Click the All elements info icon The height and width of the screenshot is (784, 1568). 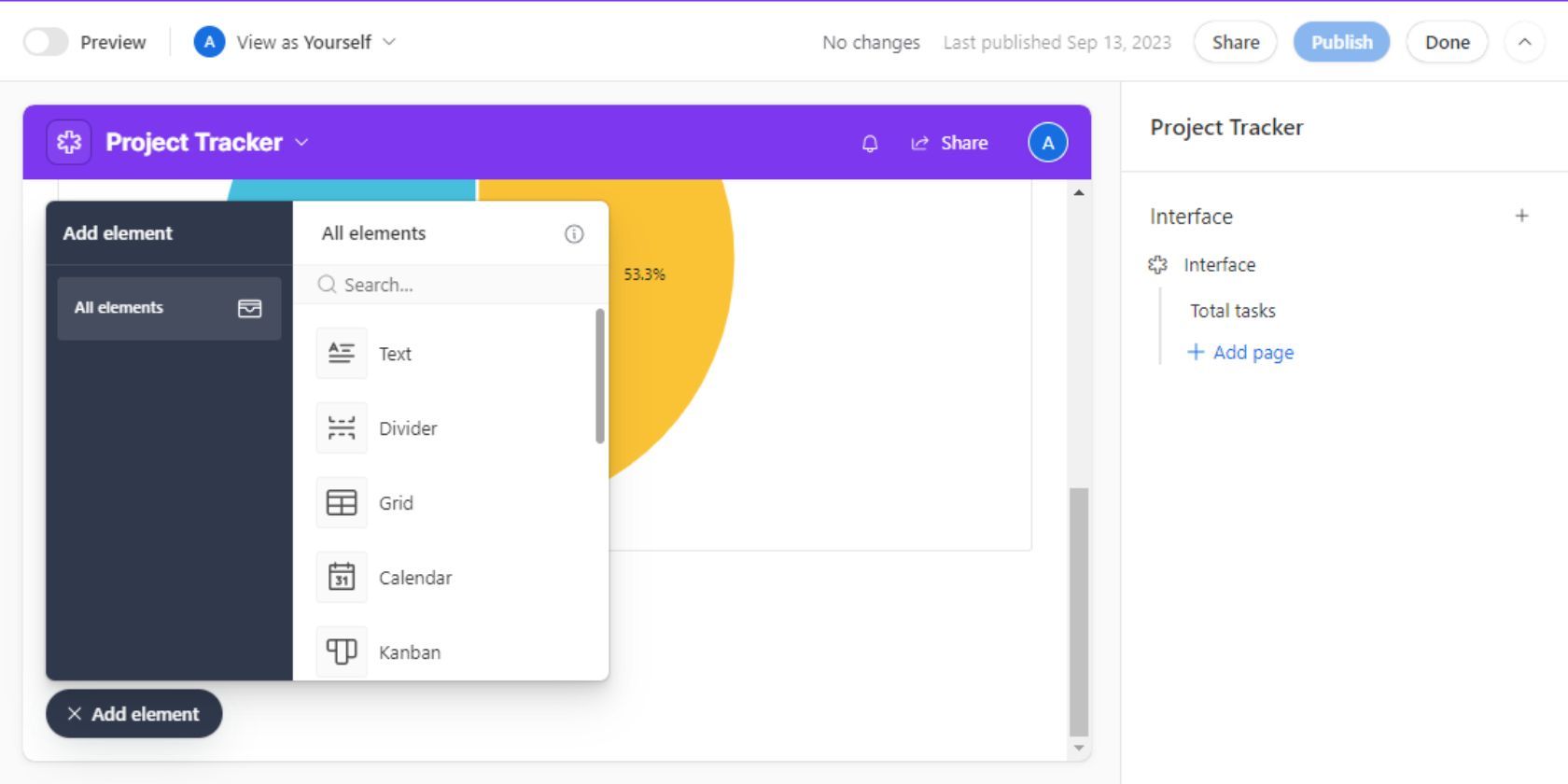574,234
